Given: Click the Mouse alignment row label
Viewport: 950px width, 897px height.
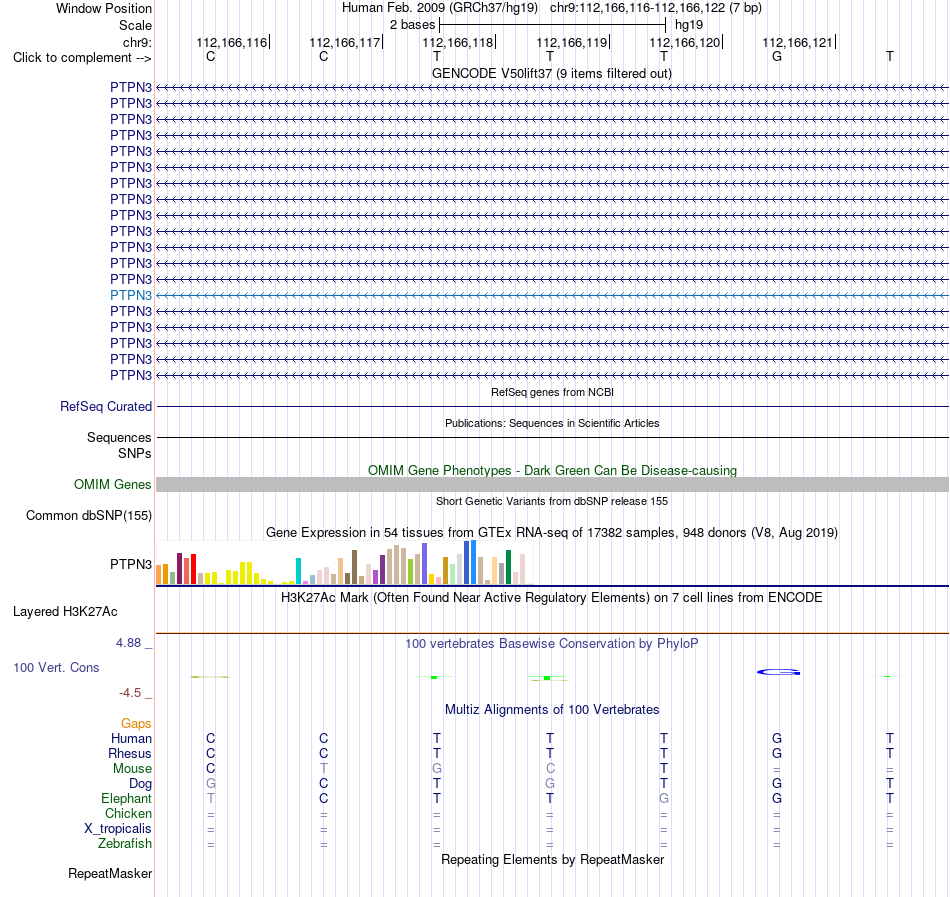Looking at the screenshot, I should click(132, 768).
